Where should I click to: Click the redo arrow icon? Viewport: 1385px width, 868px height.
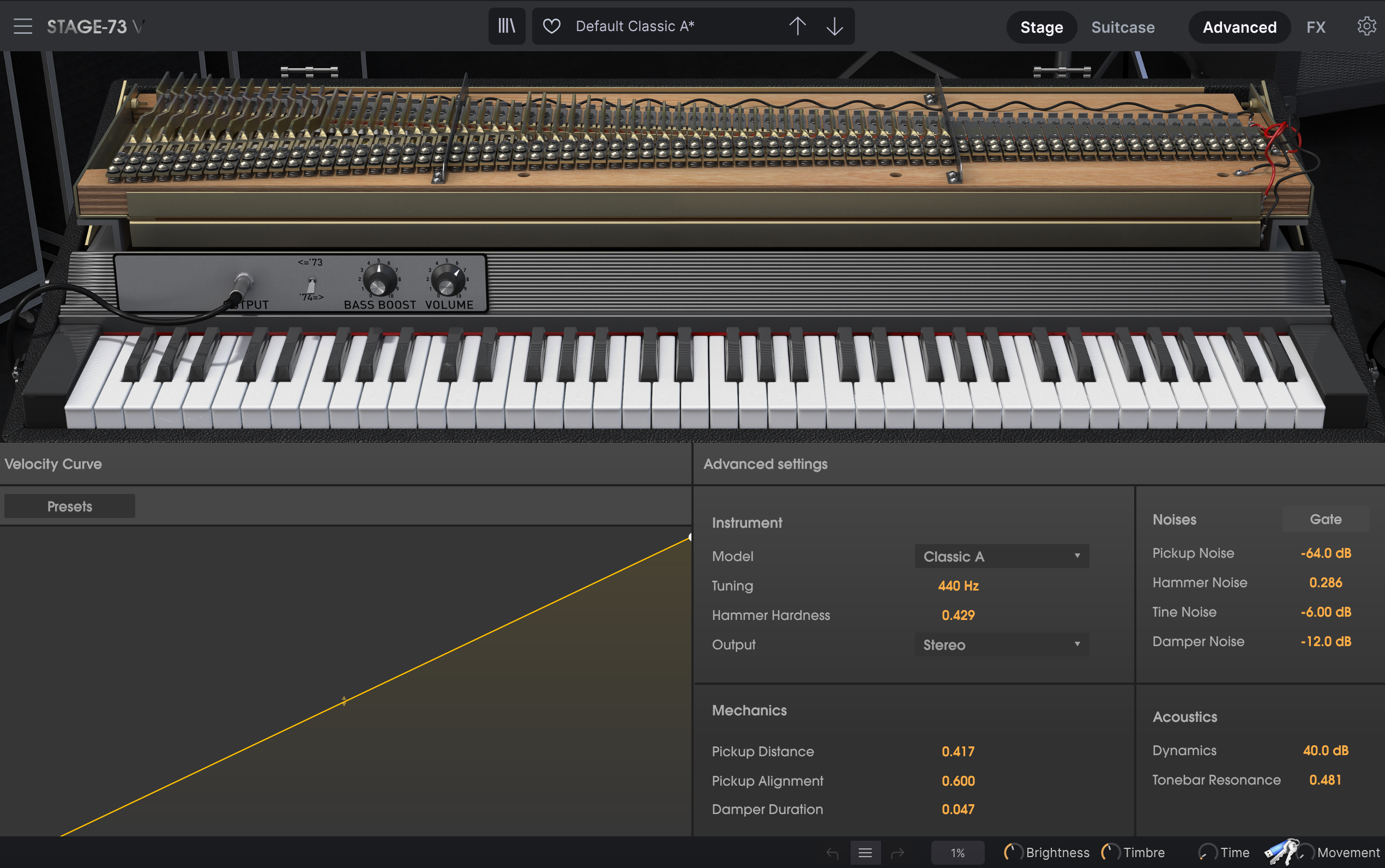pyautogui.click(x=898, y=853)
